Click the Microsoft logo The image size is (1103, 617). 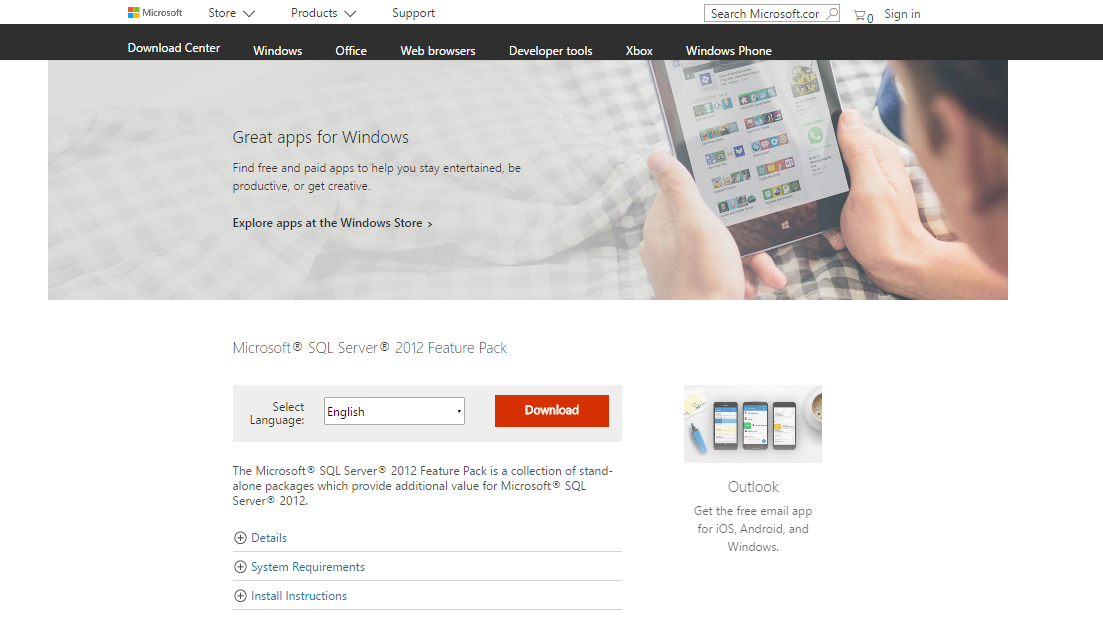coord(155,13)
